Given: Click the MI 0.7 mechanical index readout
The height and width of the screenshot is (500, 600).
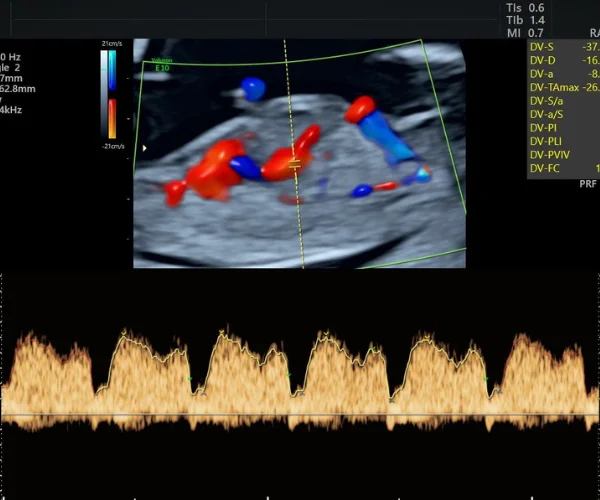Looking at the screenshot, I should [525, 33].
